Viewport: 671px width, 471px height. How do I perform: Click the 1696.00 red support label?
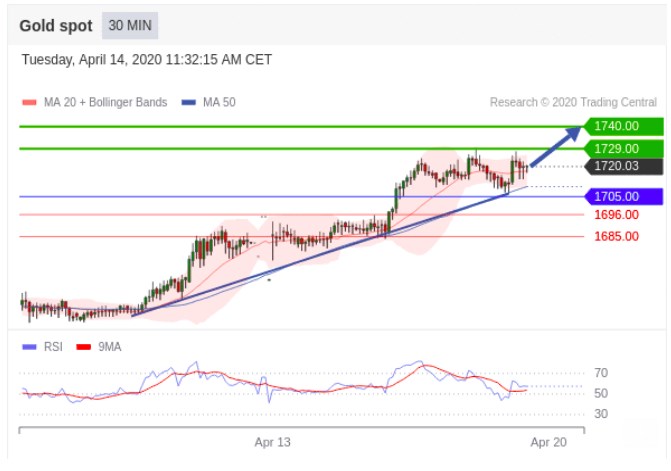(616, 215)
